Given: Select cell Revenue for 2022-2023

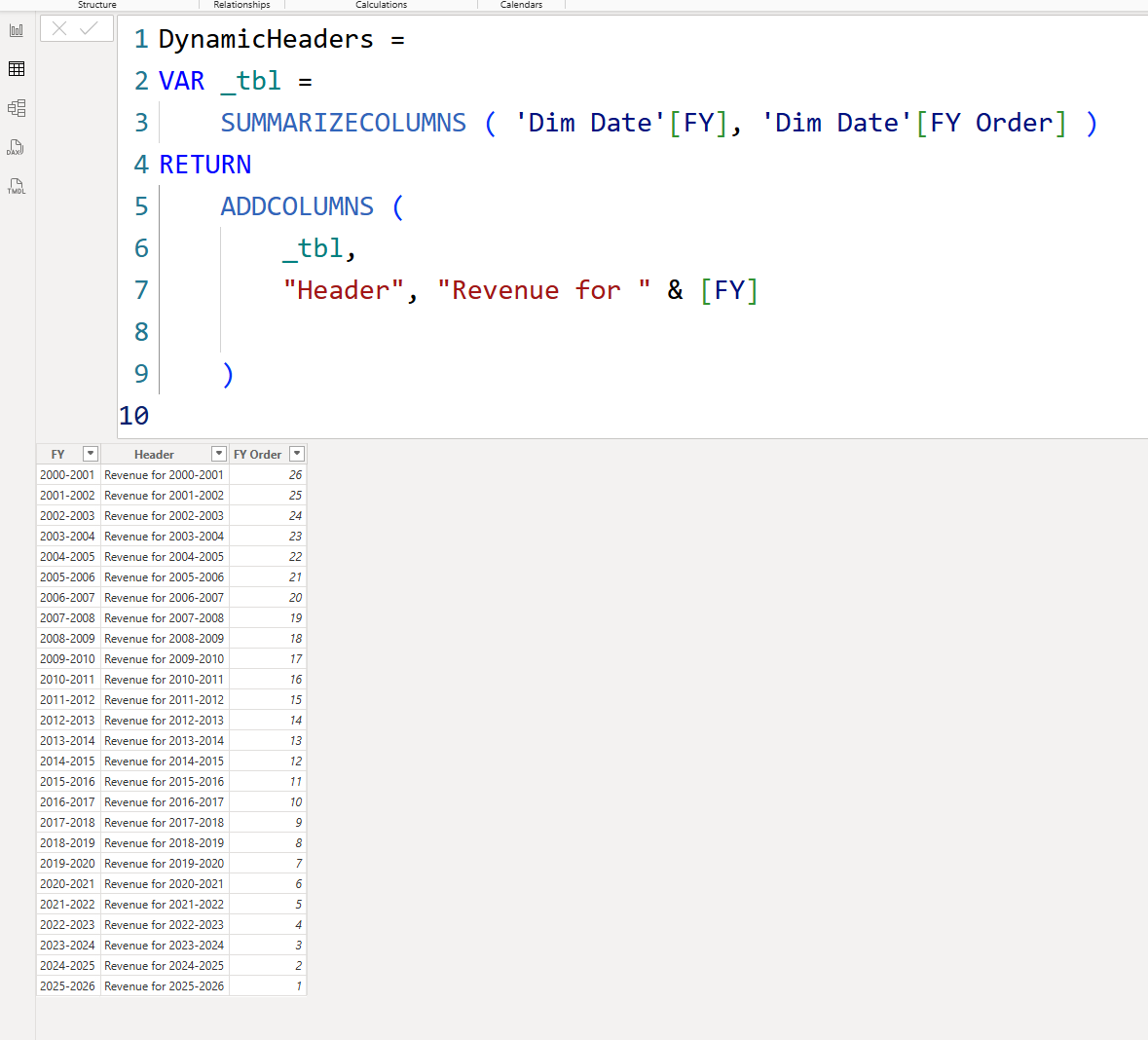Looking at the screenshot, I should point(165,926).
